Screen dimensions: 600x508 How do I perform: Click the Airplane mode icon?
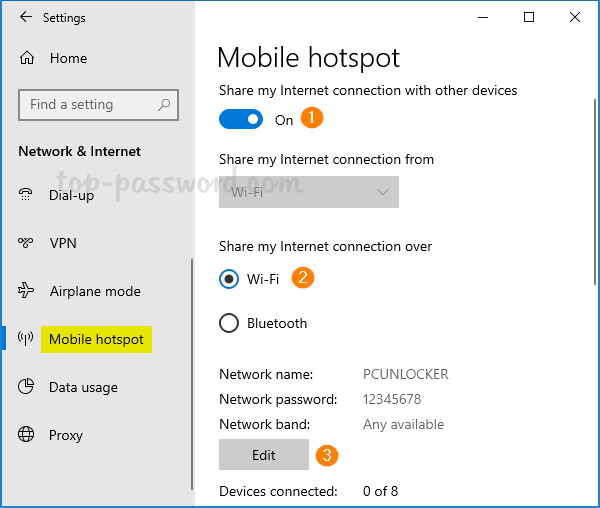click(x=26, y=290)
